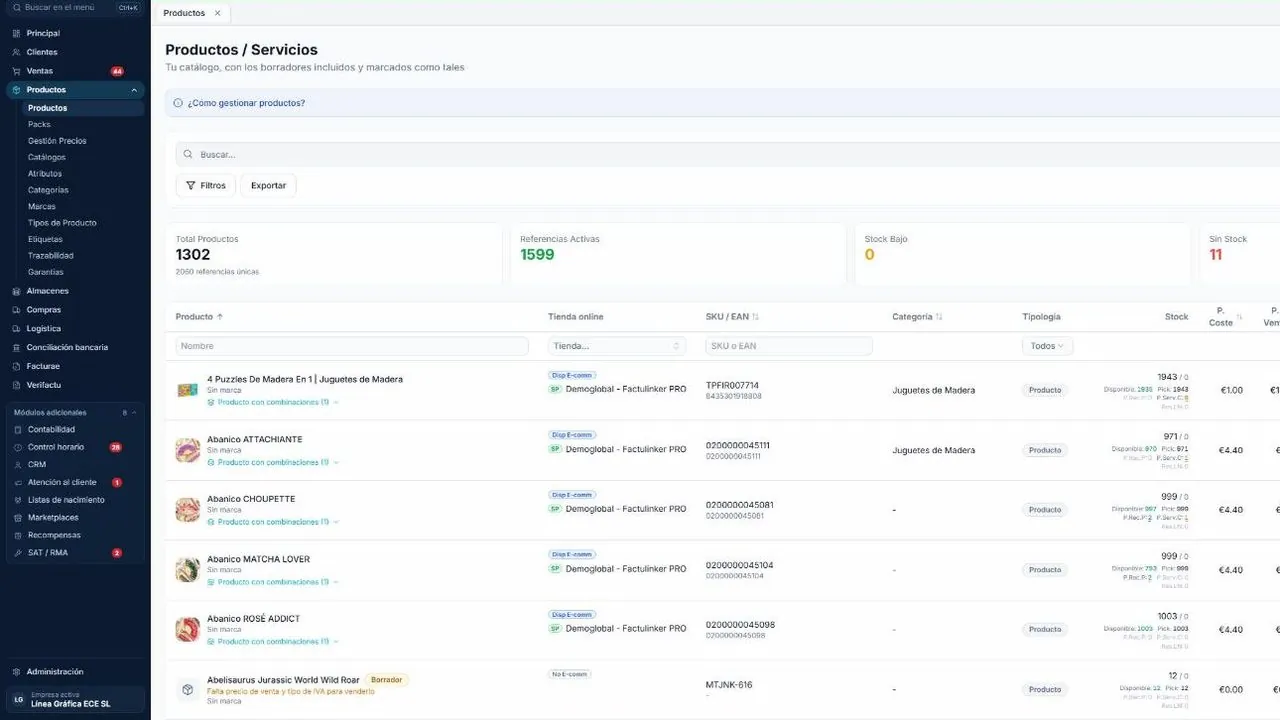Image resolution: width=1280 pixels, height=720 pixels.
Task: Click the SKU o EAN filter input
Action: [x=789, y=346]
